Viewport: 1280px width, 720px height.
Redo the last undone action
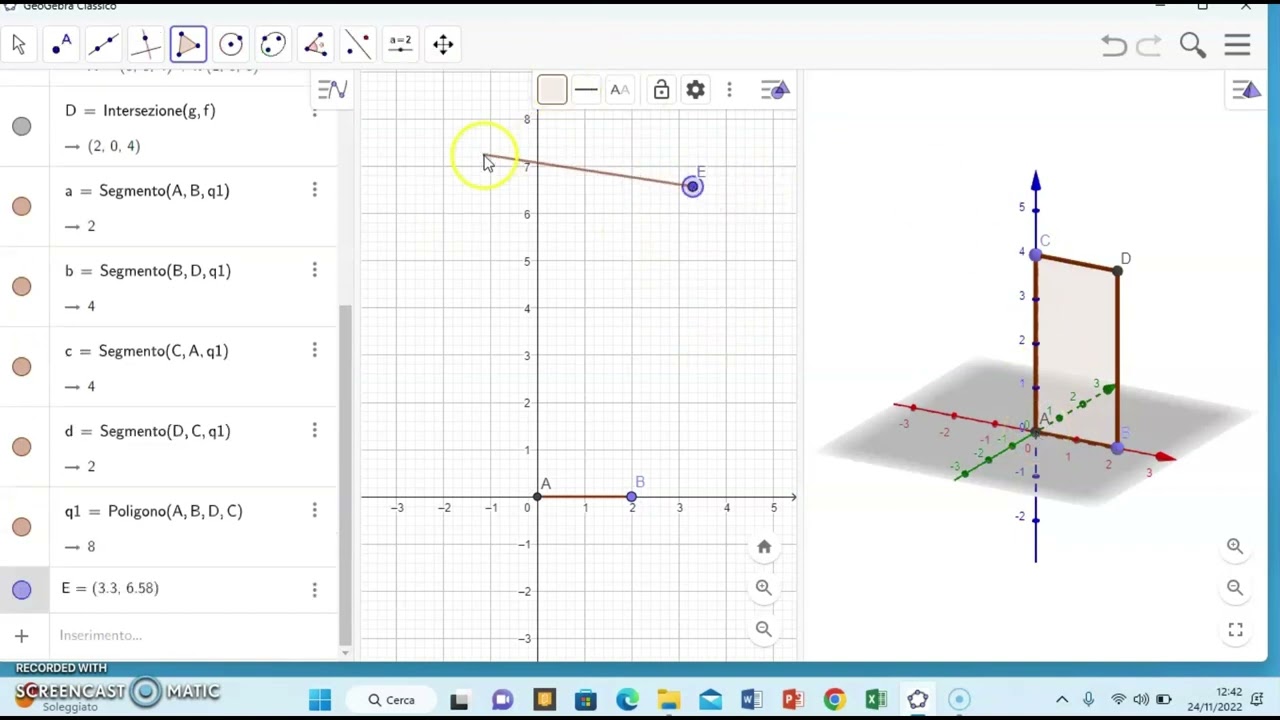1149,45
